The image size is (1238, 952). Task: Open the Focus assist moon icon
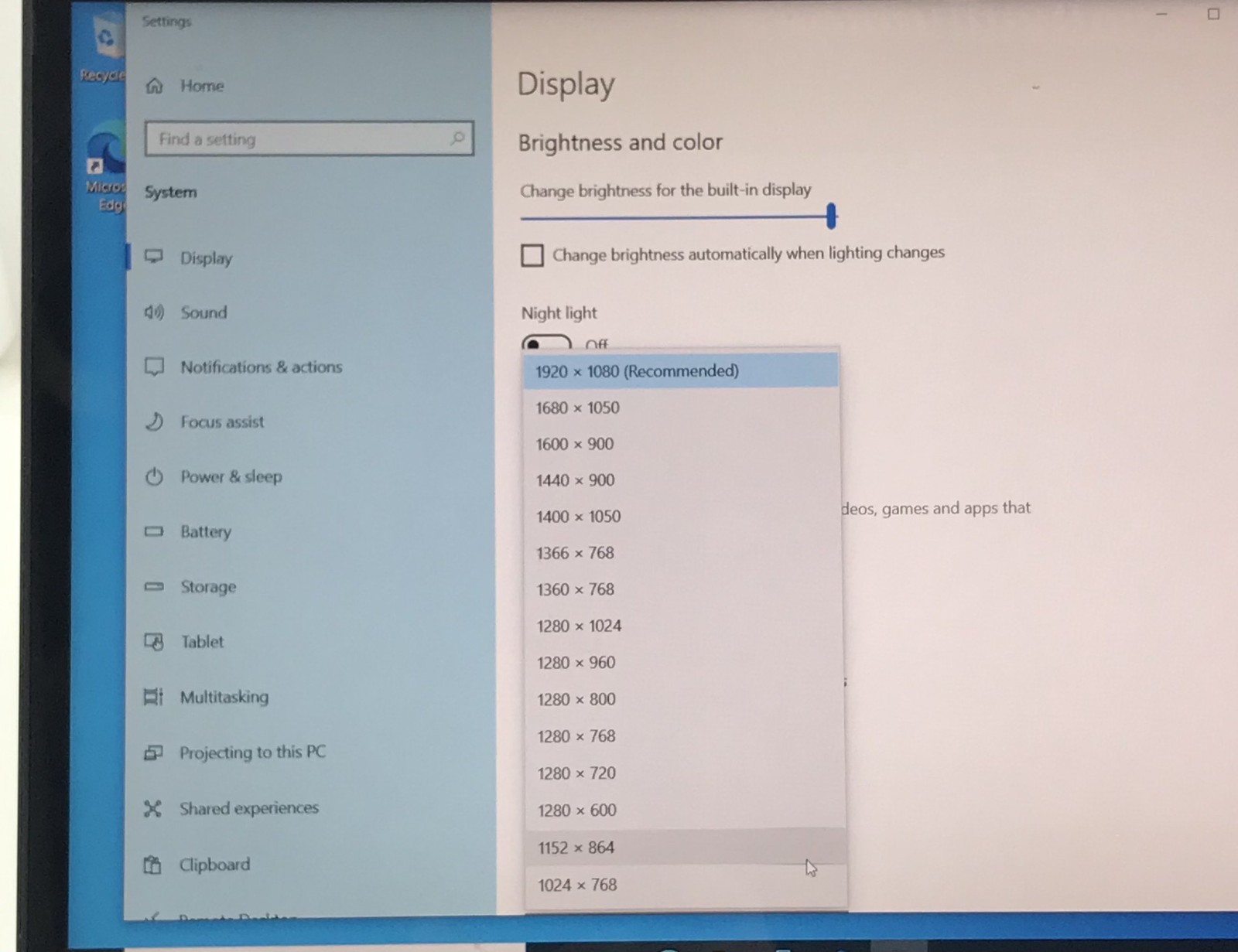[155, 421]
